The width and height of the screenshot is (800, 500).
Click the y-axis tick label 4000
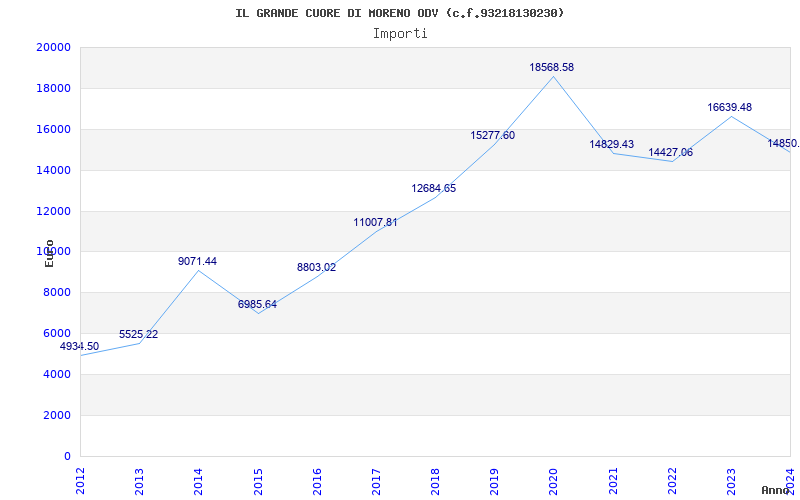coord(57,374)
